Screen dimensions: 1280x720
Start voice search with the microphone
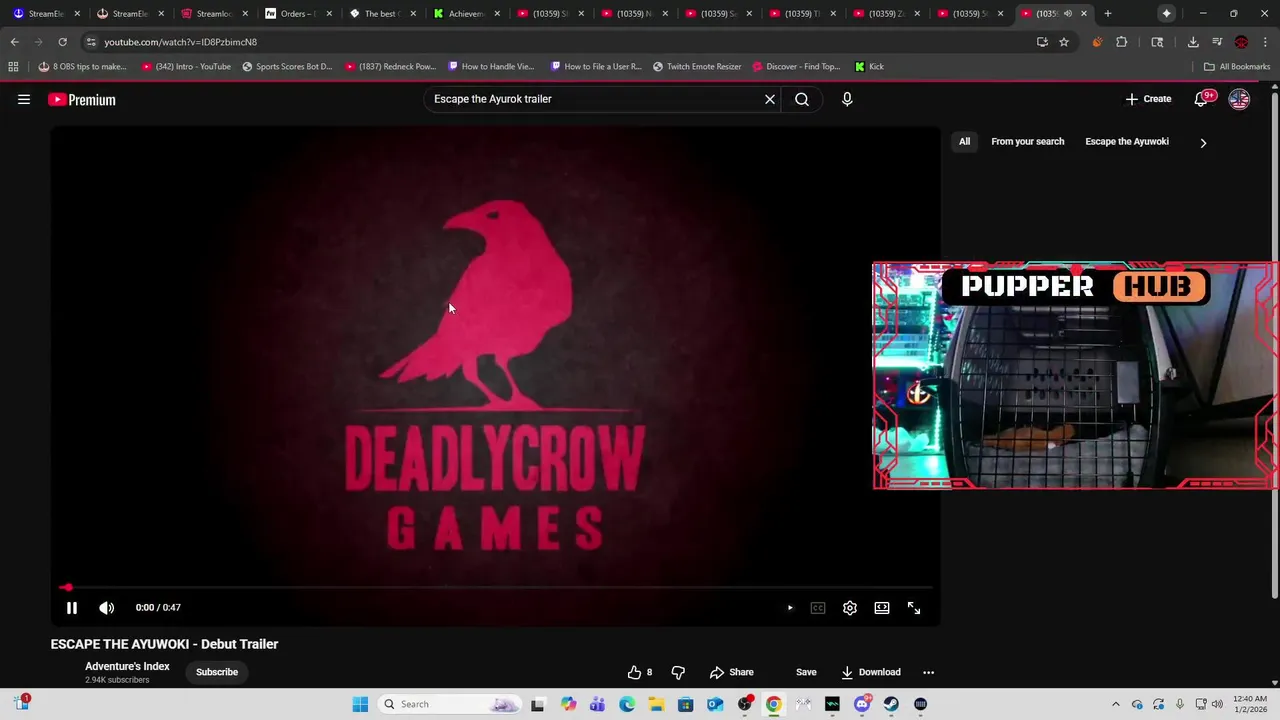(847, 99)
